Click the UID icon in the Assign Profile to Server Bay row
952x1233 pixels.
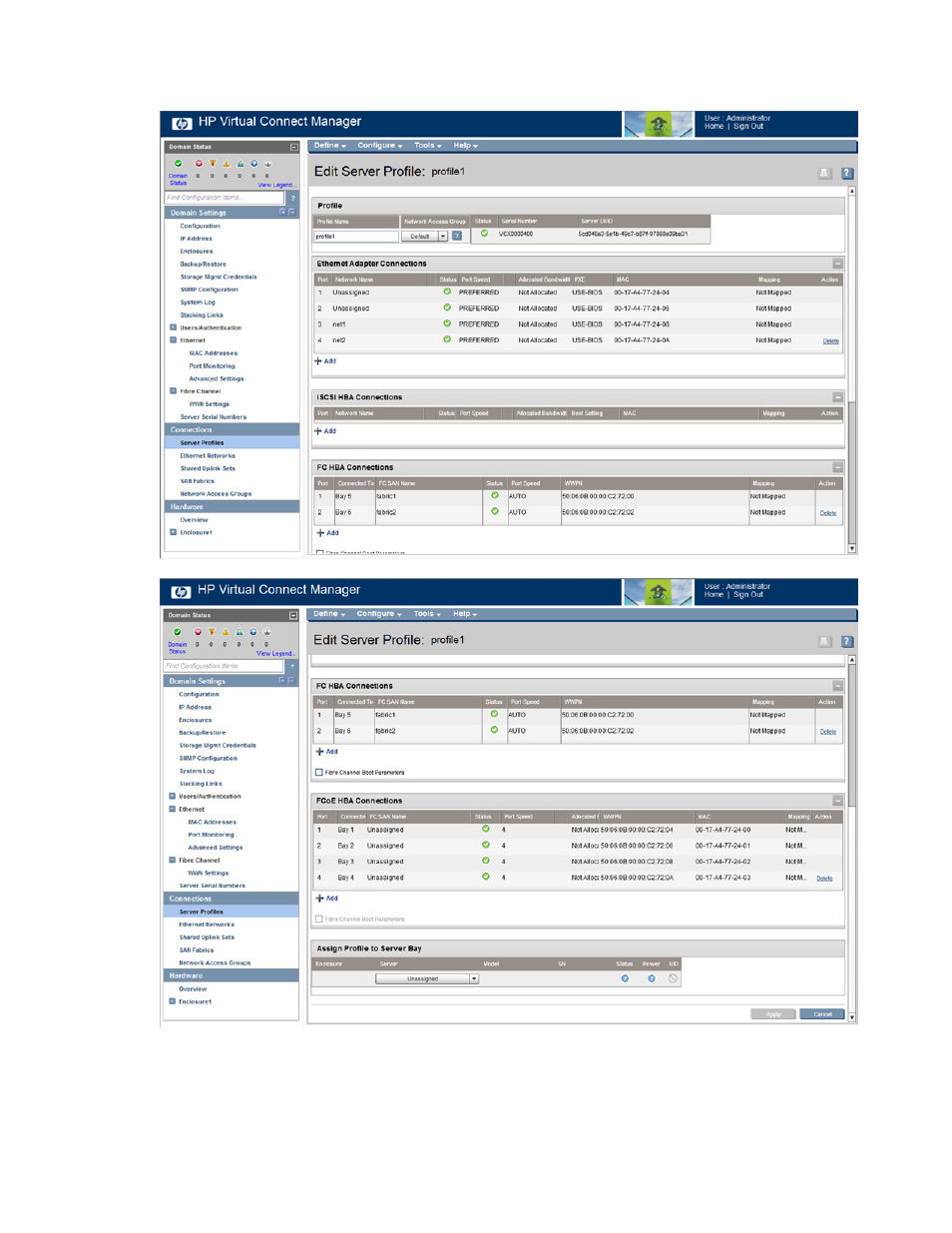click(x=674, y=978)
